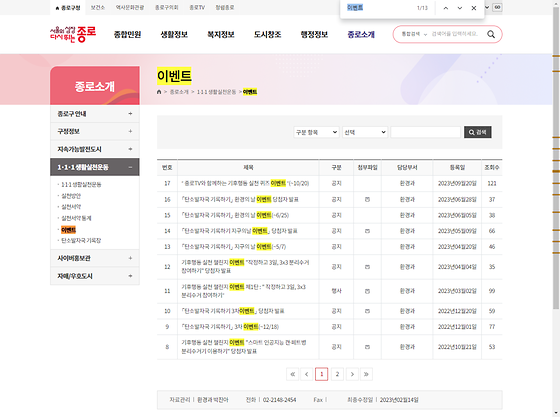Open post 11 with category 행사
The image size is (560, 417).
point(244,291)
